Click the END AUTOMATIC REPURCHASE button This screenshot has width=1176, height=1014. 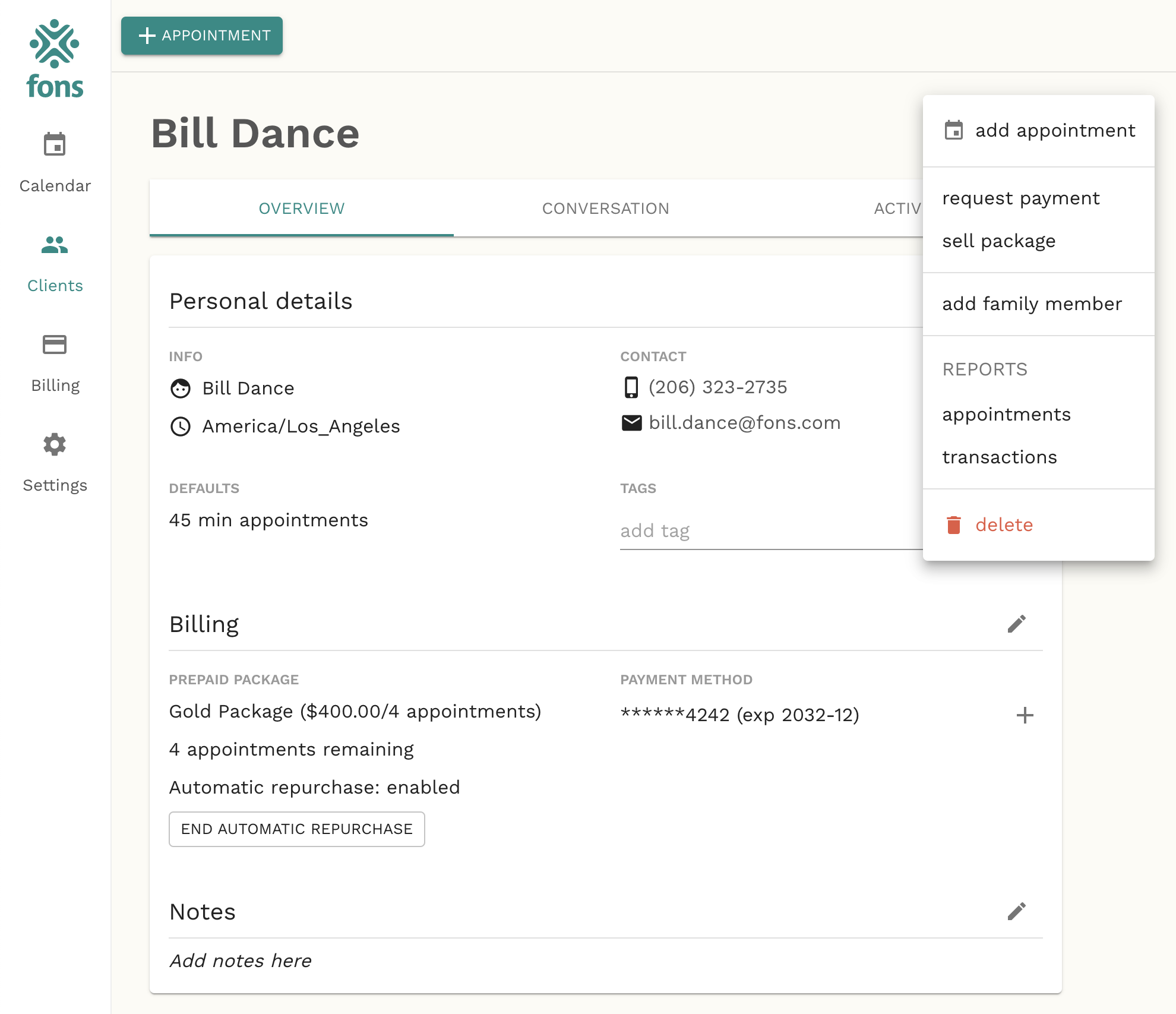[297, 828]
